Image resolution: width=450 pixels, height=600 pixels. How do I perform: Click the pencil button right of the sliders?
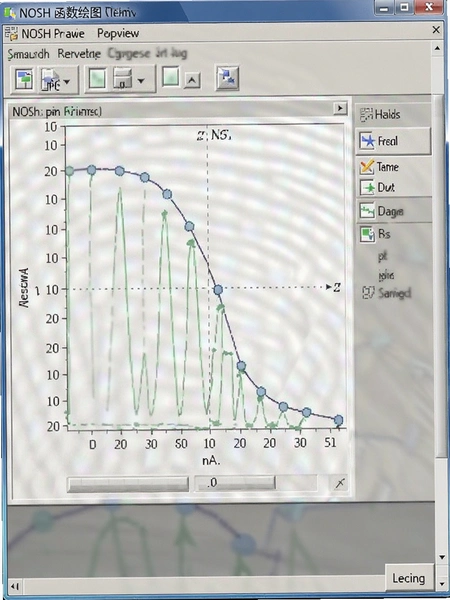(340, 483)
